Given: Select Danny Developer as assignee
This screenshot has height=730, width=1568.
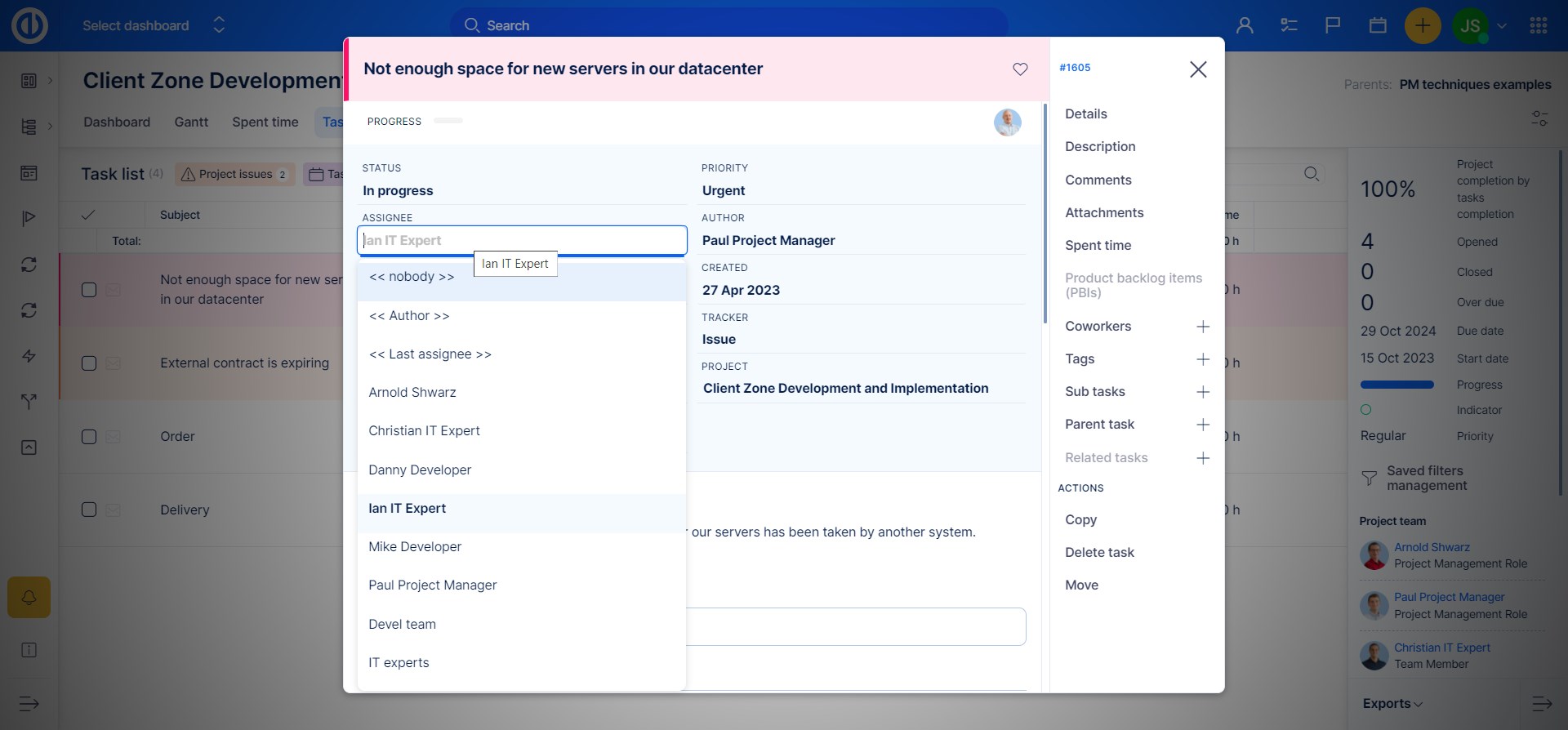Looking at the screenshot, I should coord(522,470).
